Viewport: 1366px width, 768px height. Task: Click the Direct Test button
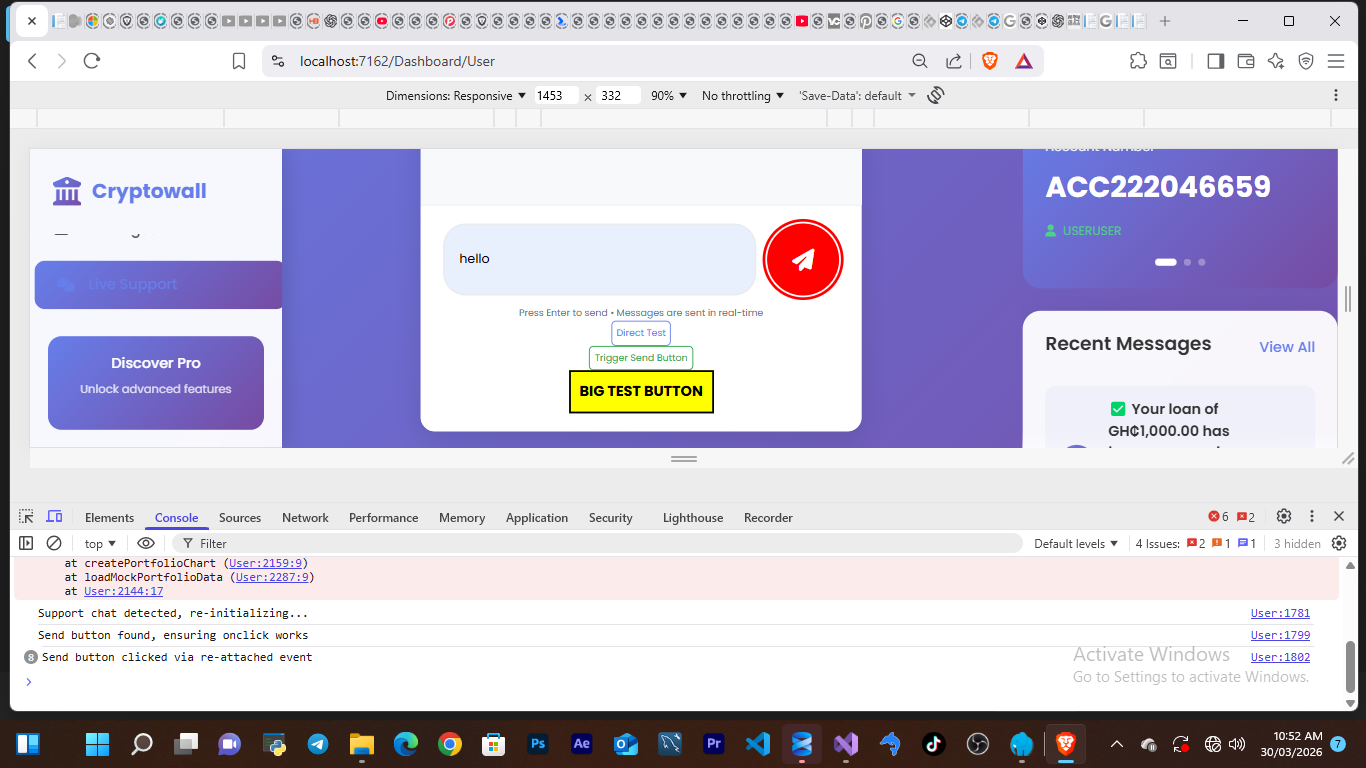click(x=641, y=333)
